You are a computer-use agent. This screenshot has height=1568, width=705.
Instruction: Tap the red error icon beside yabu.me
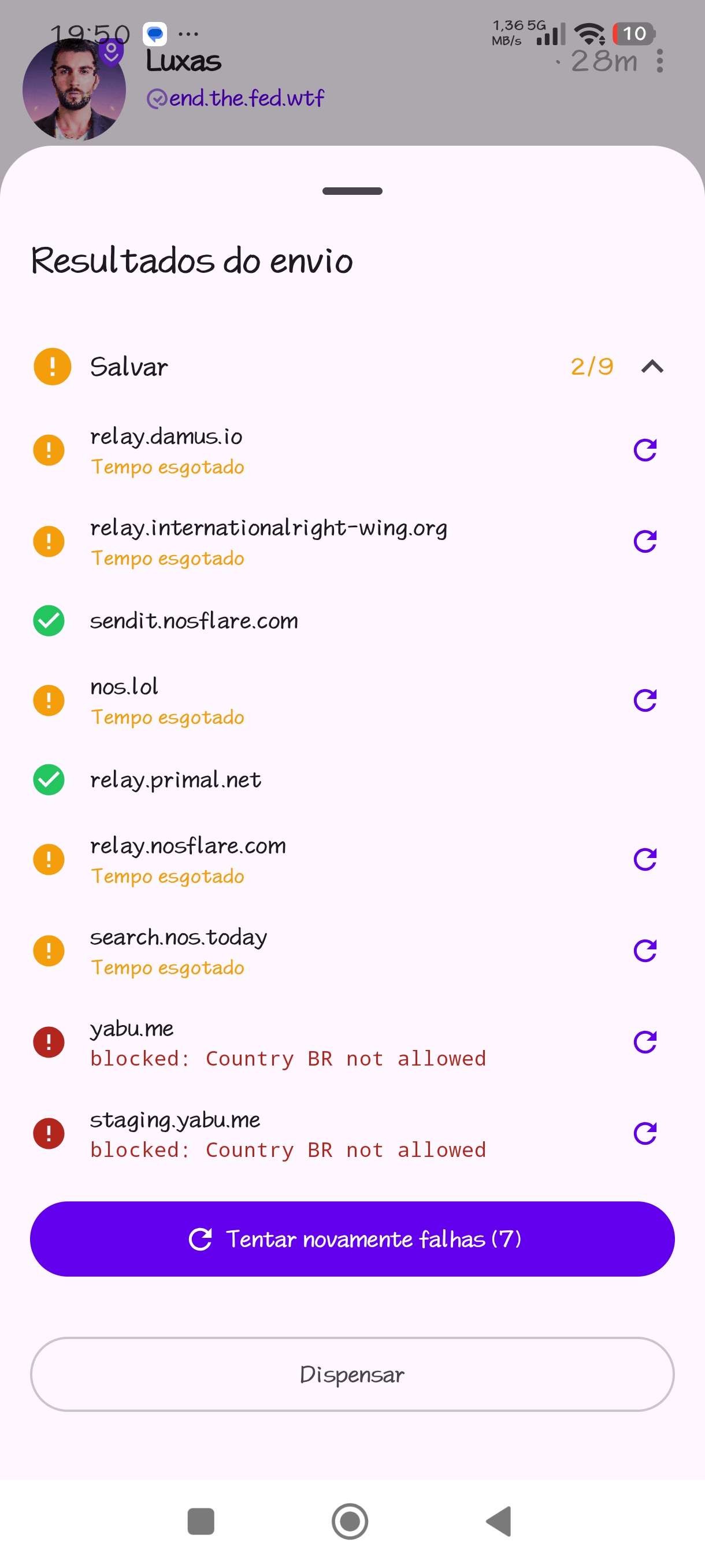(49, 1042)
